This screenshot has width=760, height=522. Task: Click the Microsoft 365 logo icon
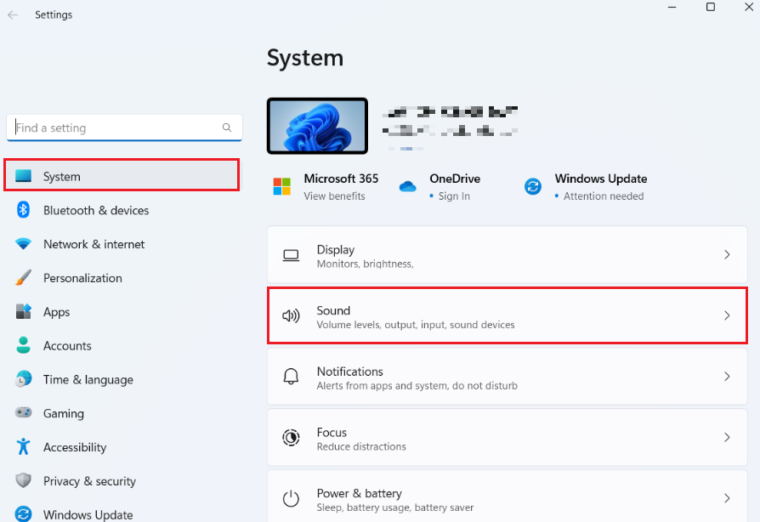click(x=282, y=187)
